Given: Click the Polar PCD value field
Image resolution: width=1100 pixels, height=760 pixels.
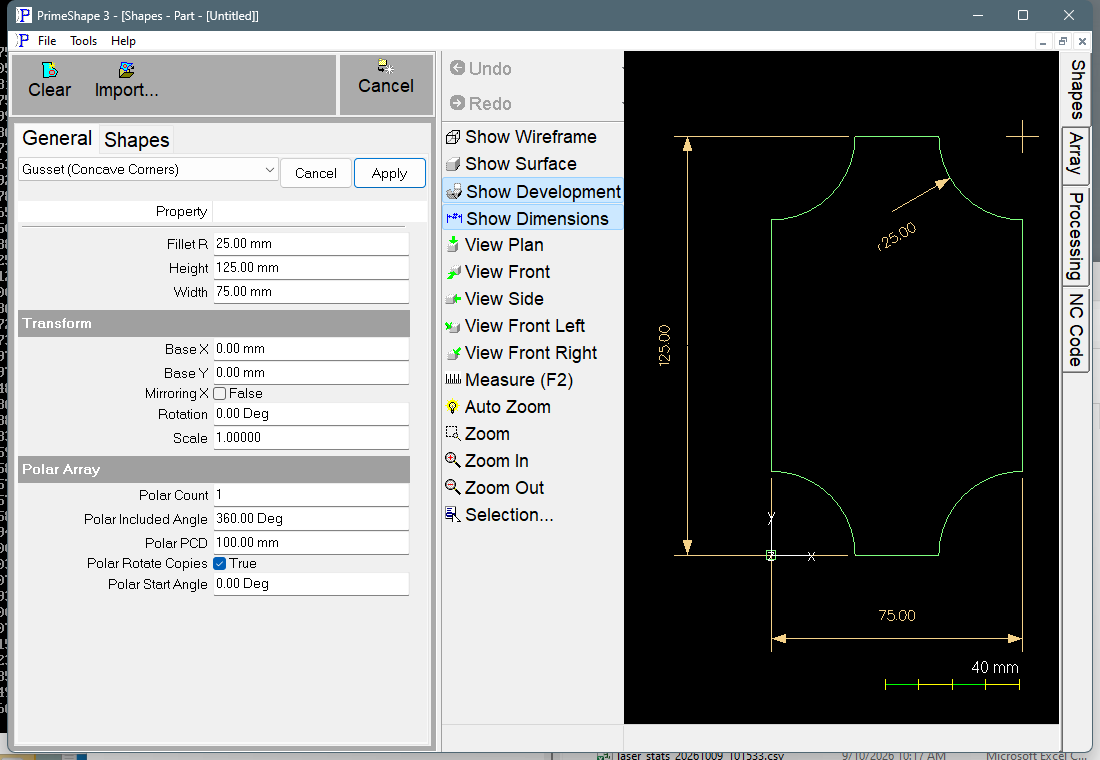Looking at the screenshot, I should (311, 543).
